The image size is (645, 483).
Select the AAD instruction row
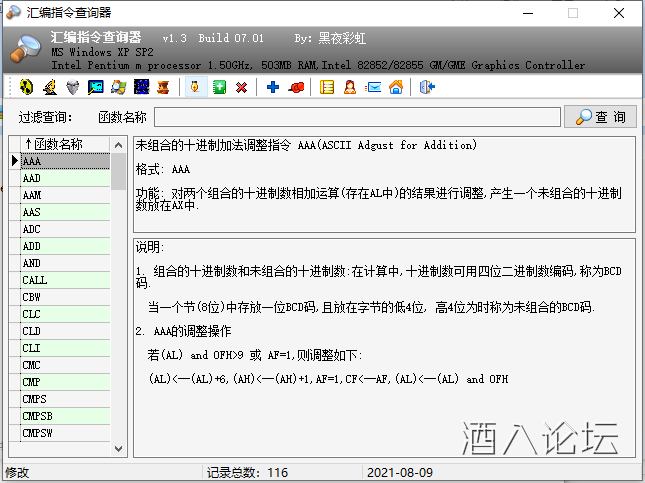[65, 178]
